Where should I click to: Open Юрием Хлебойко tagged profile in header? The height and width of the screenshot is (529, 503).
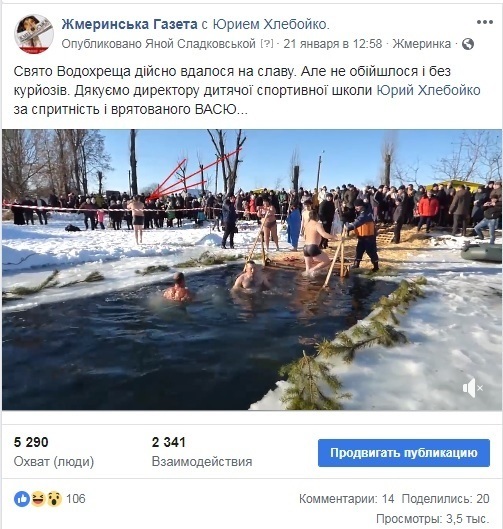pyautogui.click(x=270, y=24)
